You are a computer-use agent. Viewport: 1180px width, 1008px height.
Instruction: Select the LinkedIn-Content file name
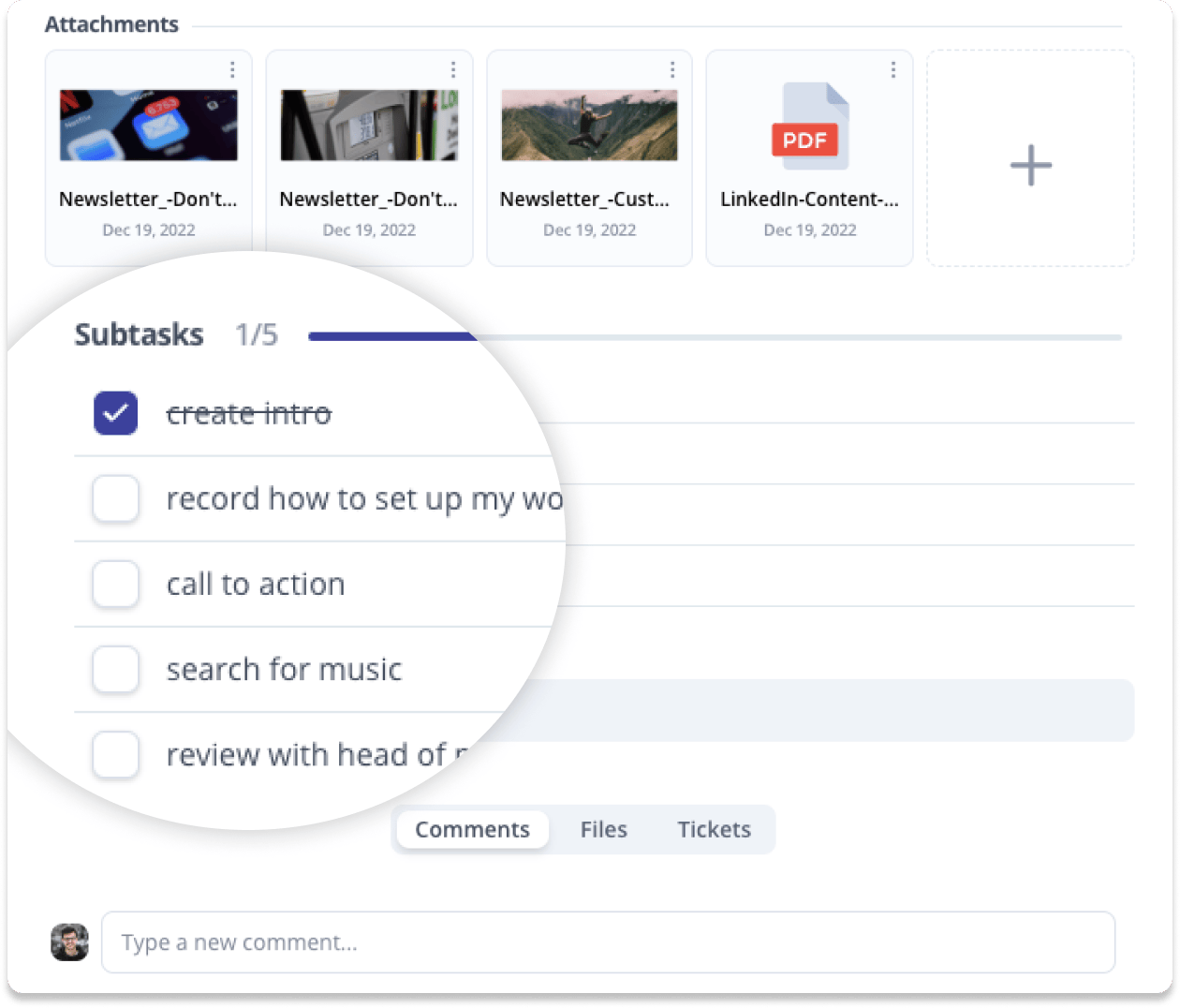point(810,200)
